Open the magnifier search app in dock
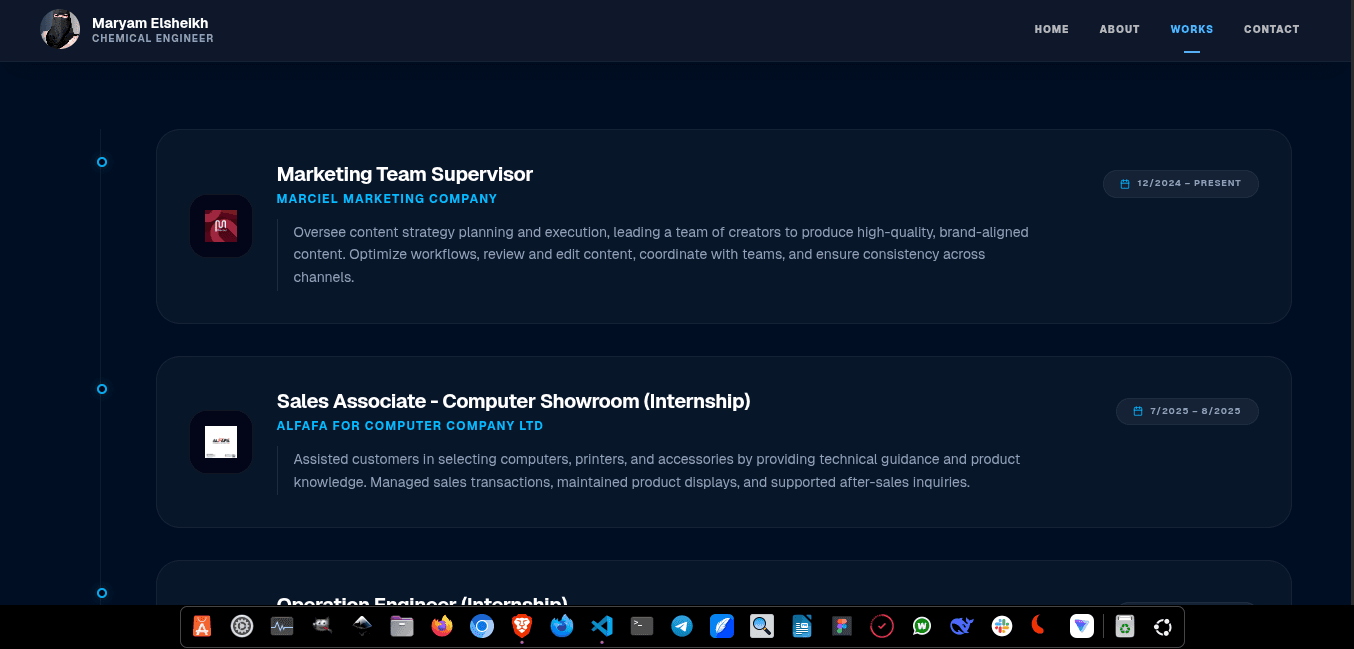1354x649 pixels. click(x=762, y=627)
